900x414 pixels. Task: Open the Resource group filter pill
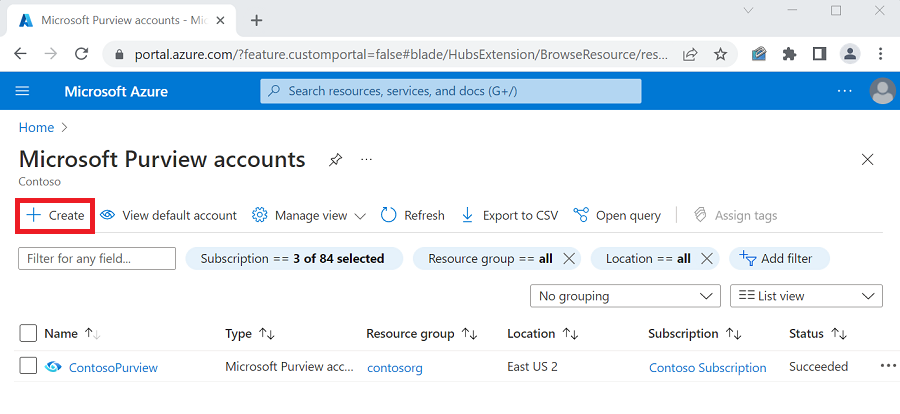click(490, 259)
